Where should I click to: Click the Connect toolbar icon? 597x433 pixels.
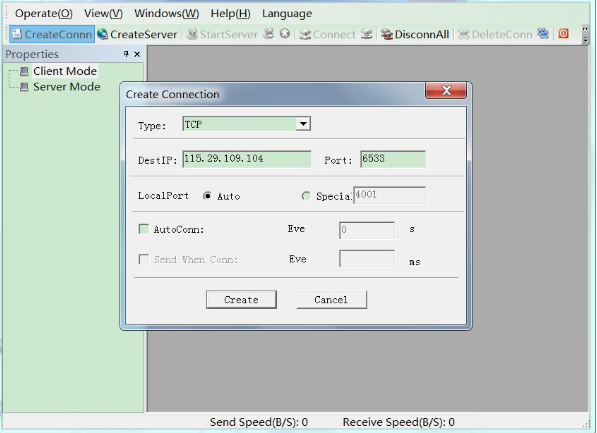pos(305,34)
